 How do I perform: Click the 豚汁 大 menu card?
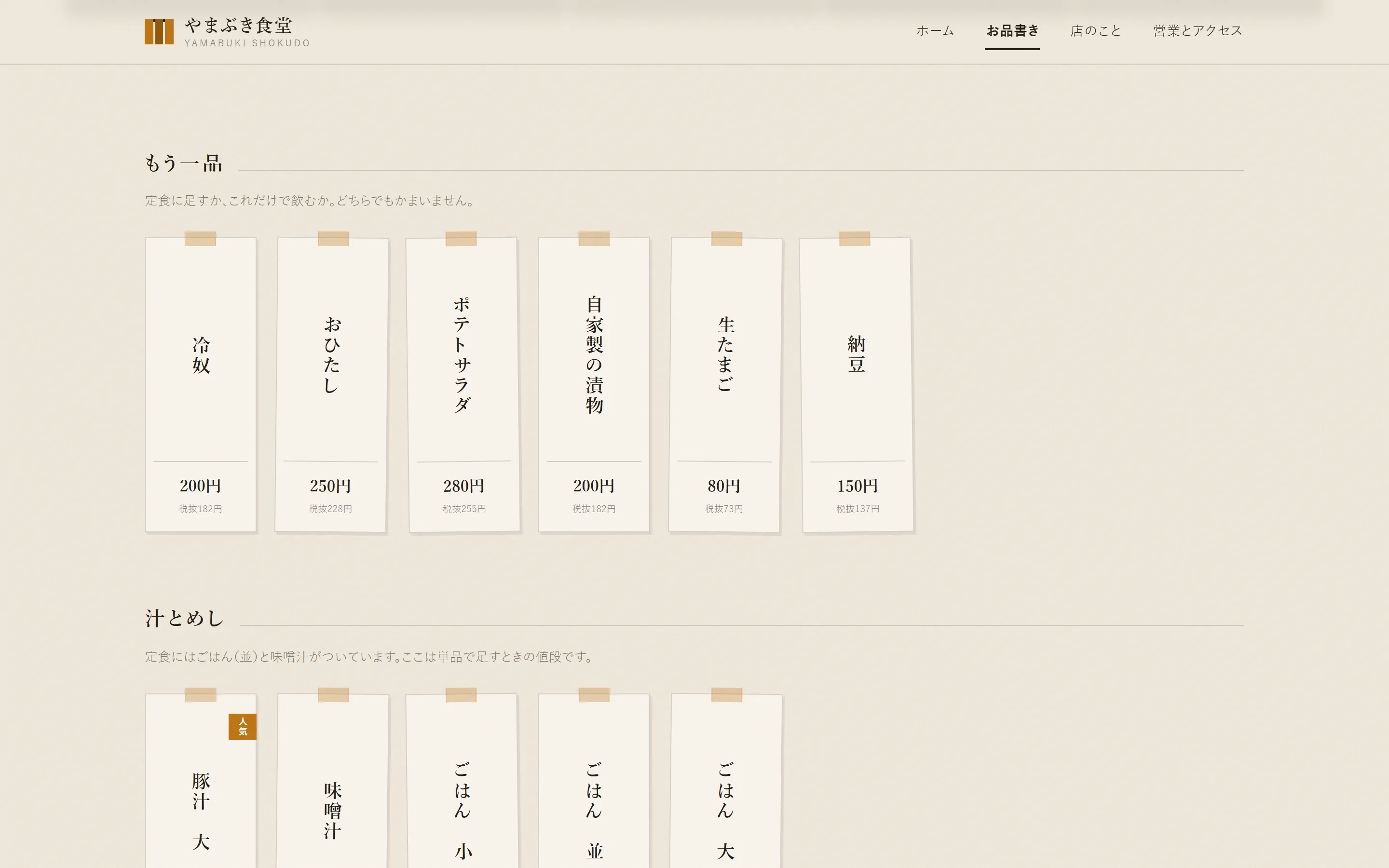[x=200, y=781]
